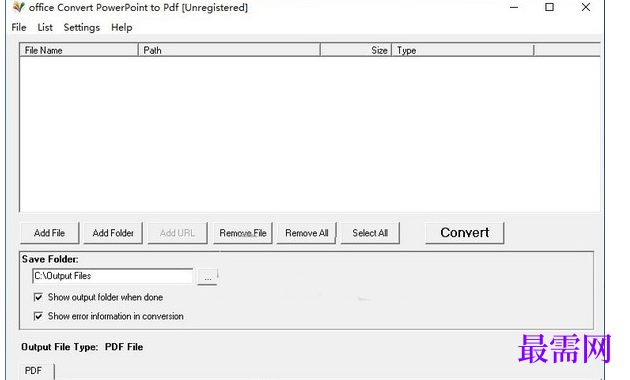Click the Save Folder path input field
The image size is (630, 380).
click(112, 276)
